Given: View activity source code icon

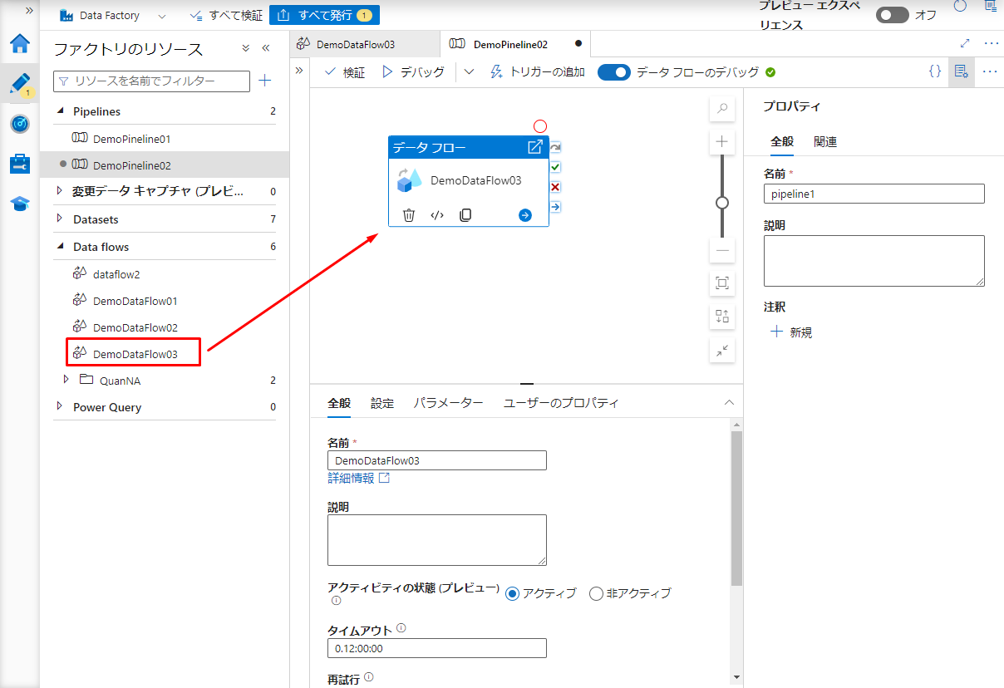Looking at the screenshot, I should click(437, 215).
